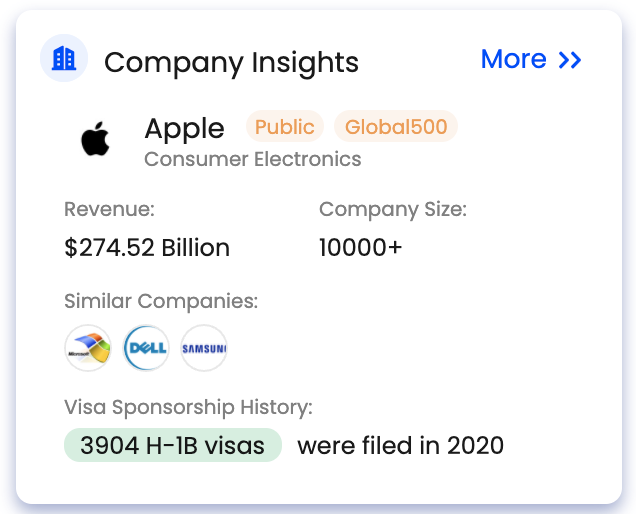The image size is (636, 514).
Task: Click the 3904 H-1B visas badge
Action: tap(173, 445)
